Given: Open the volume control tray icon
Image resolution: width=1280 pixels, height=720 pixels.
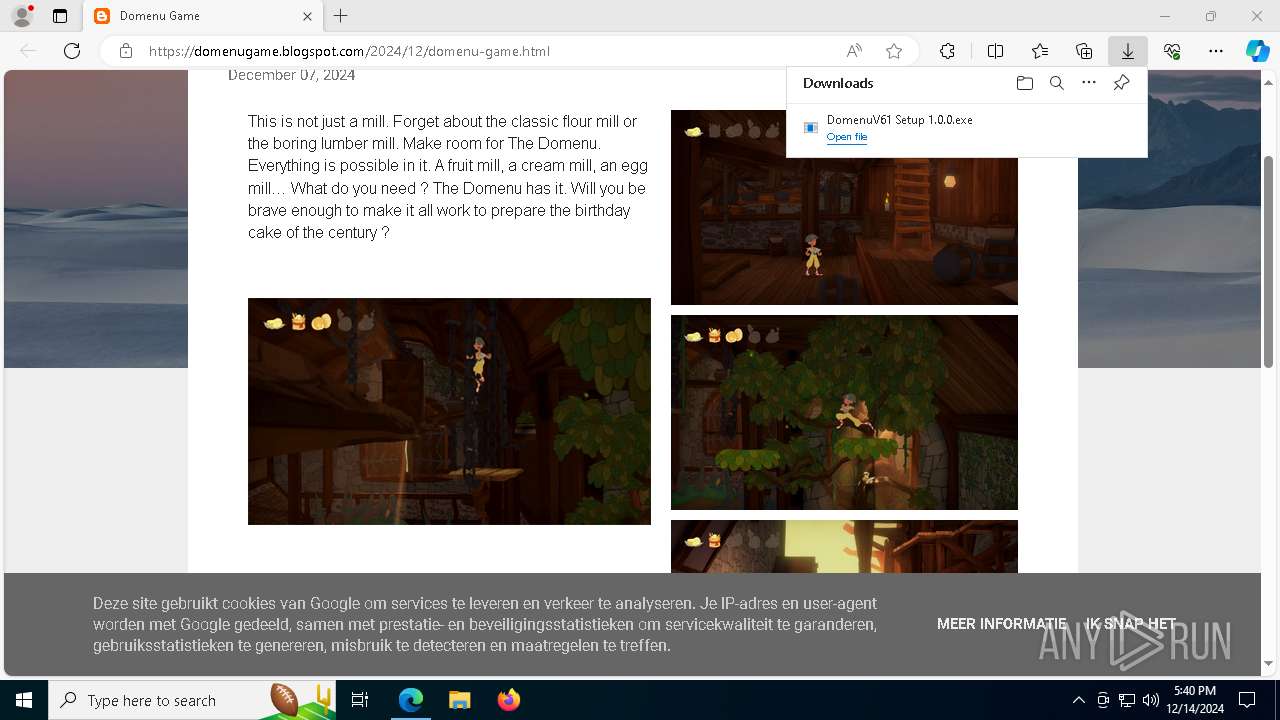Looking at the screenshot, I should coord(1150,700).
